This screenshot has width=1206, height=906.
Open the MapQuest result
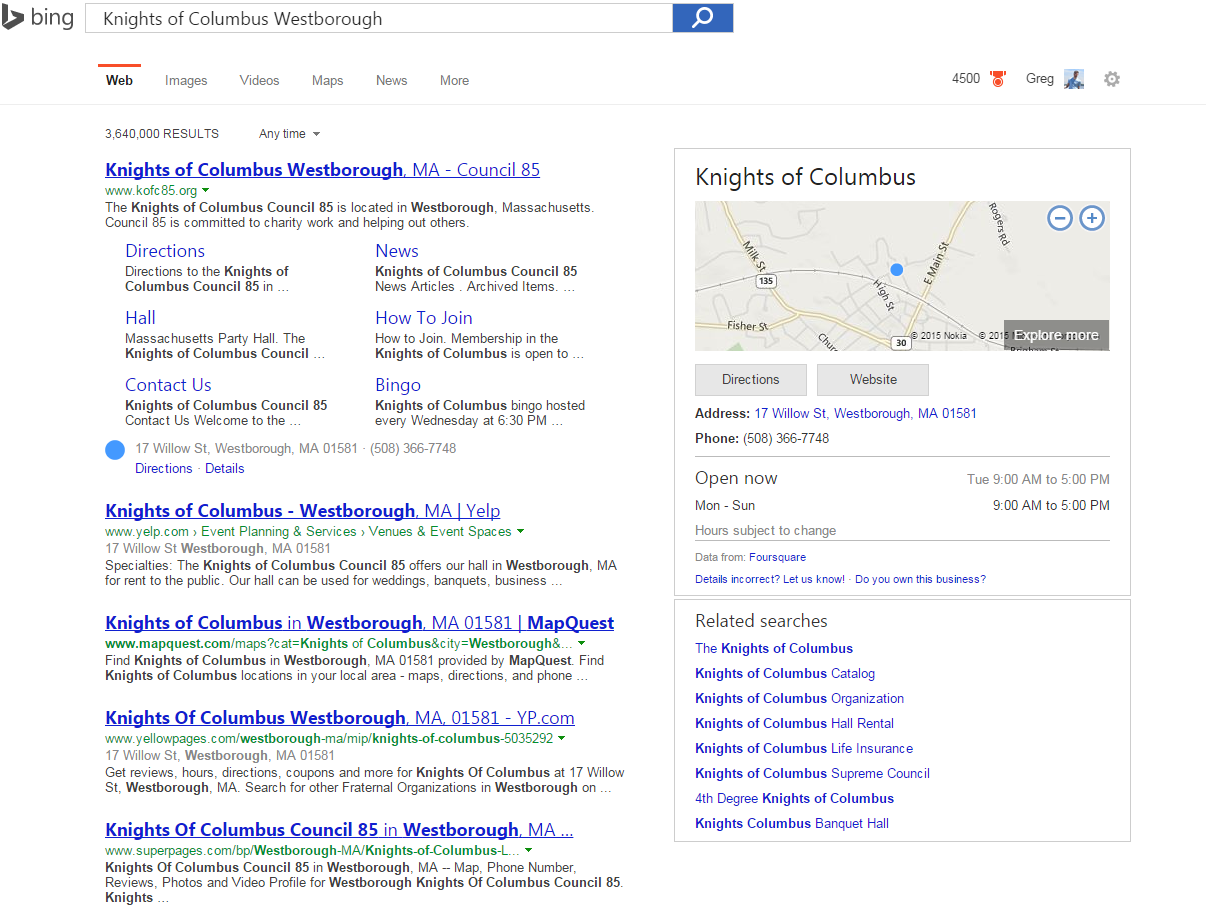click(359, 623)
